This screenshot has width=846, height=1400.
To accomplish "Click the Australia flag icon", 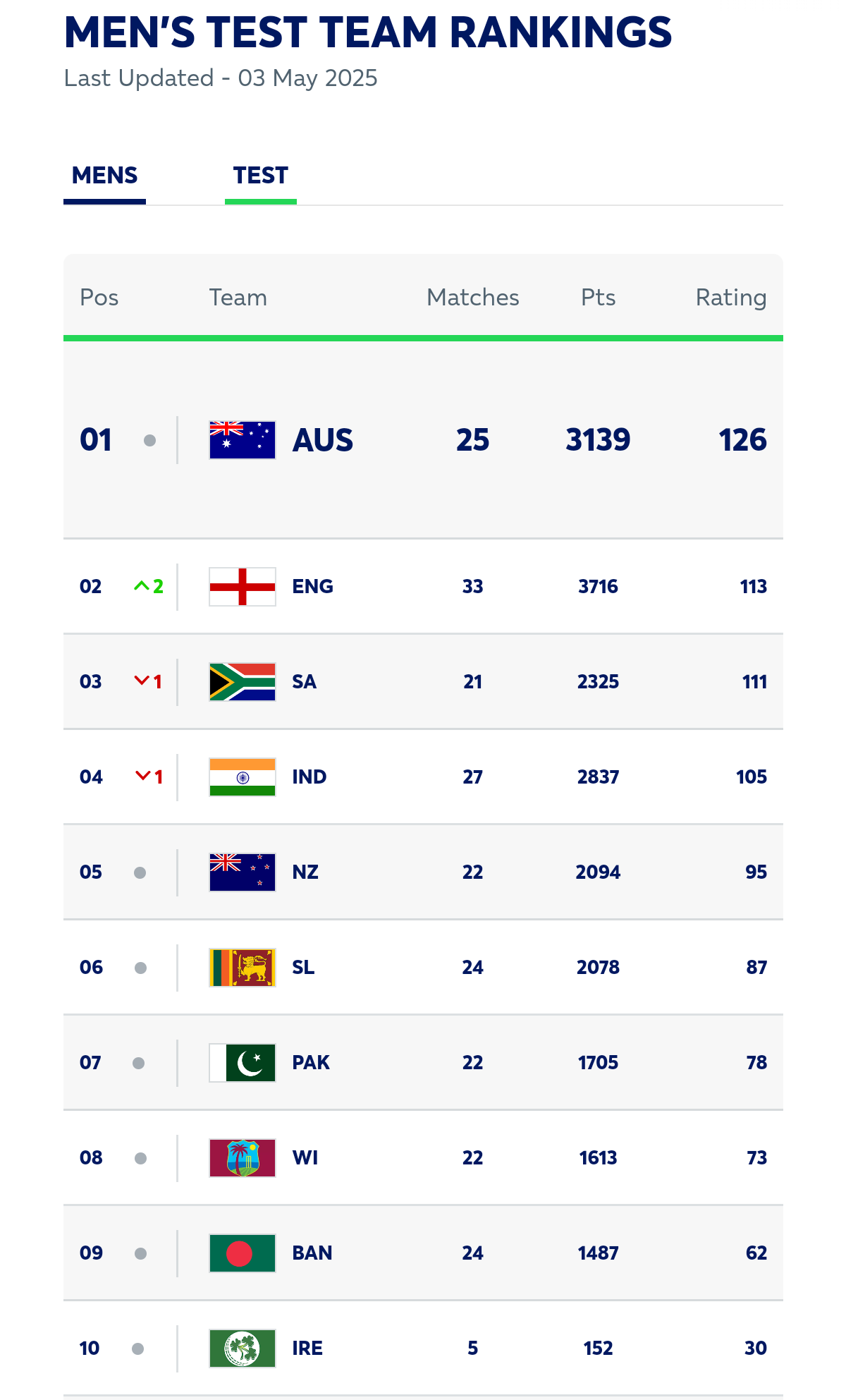I will pos(241,439).
